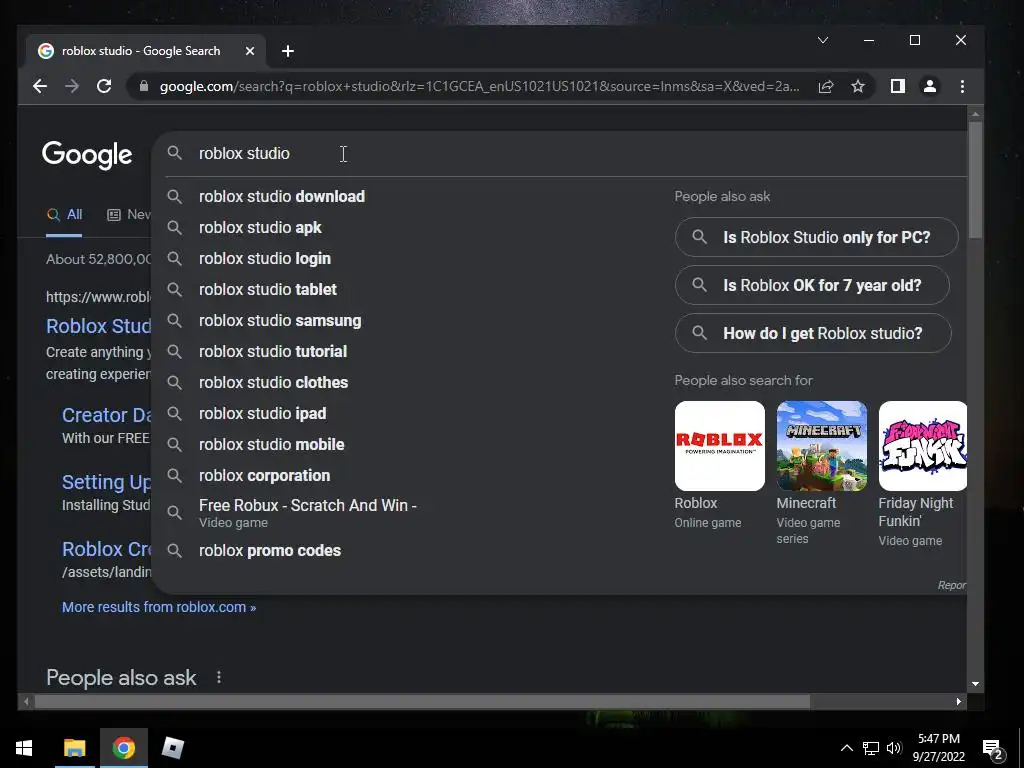The image size is (1024, 768).
Task: Click Is Roblox Studio only for PC?
Action: (816, 237)
